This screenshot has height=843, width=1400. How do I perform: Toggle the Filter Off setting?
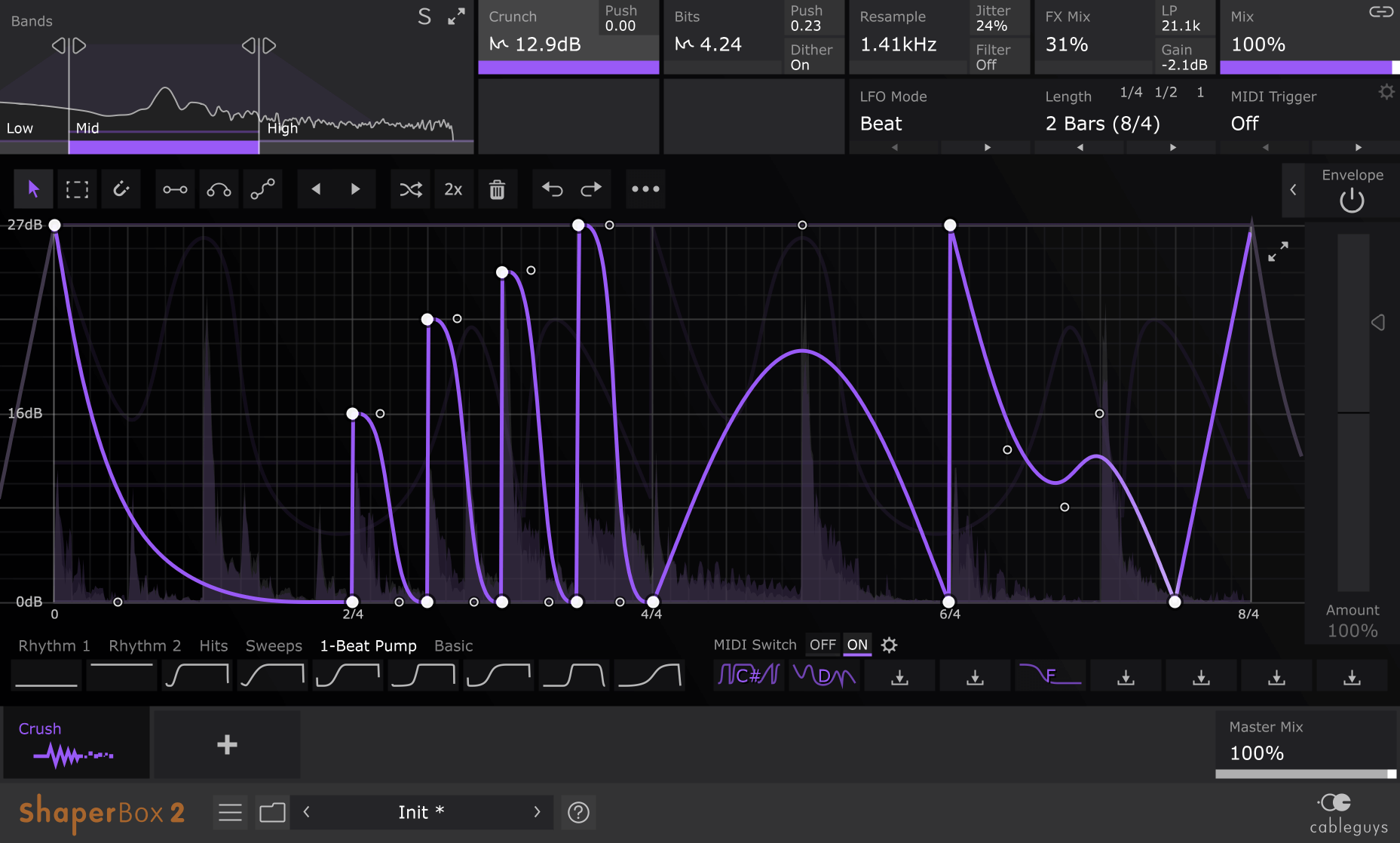997,57
